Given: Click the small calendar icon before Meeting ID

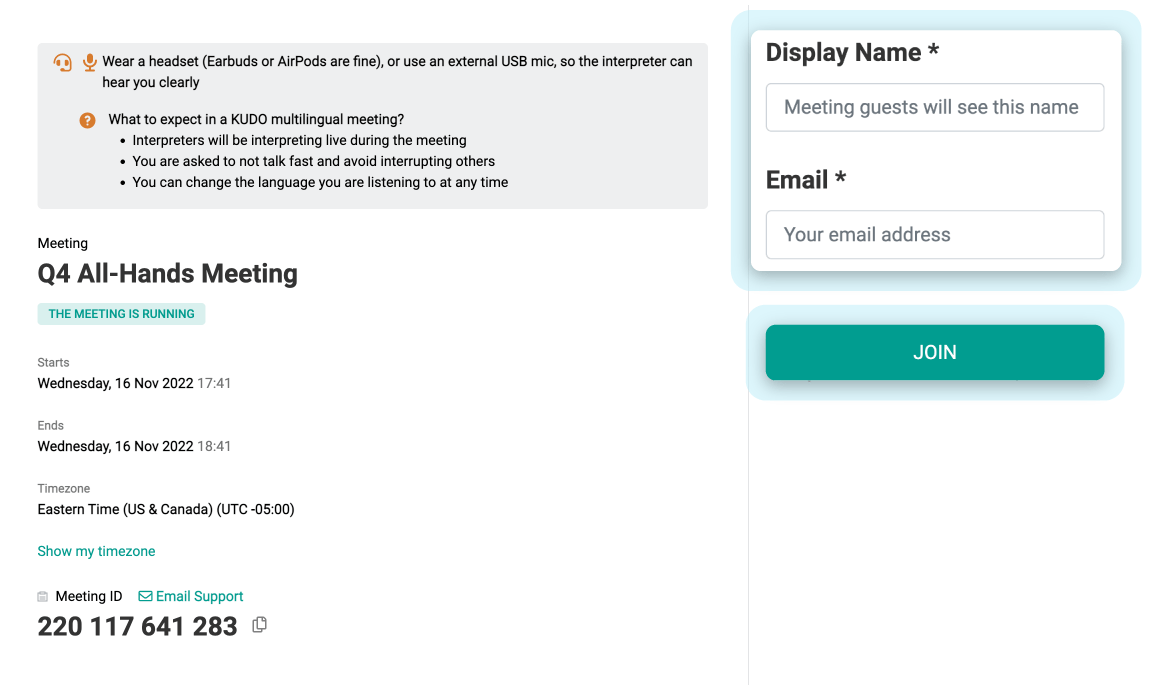Looking at the screenshot, I should pyautogui.click(x=41, y=595).
